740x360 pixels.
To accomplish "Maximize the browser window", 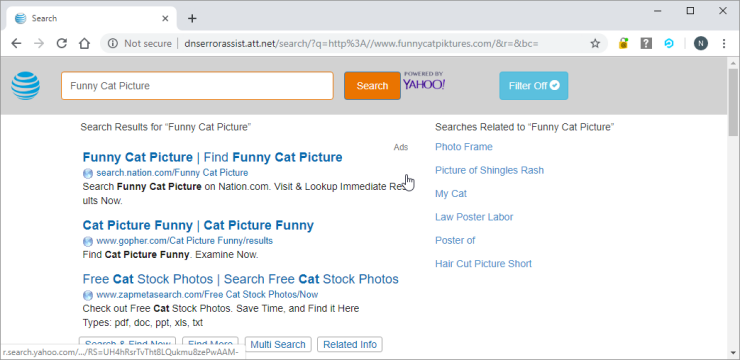I will [x=690, y=10].
